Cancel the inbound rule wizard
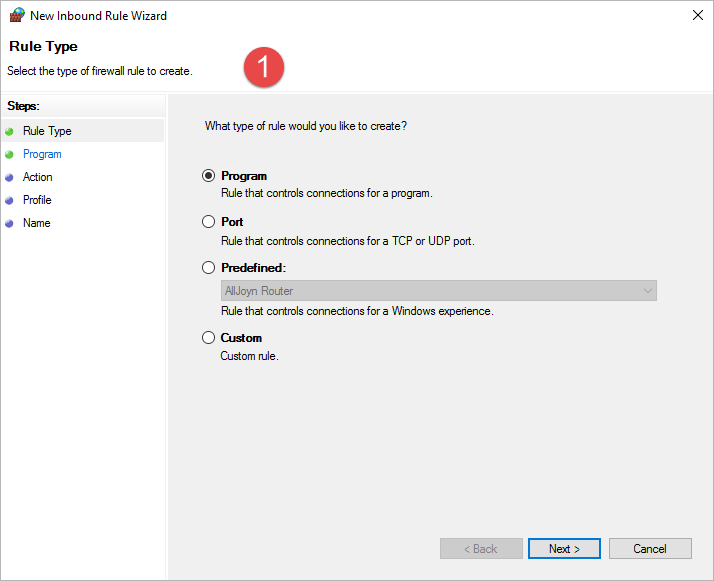 (x=650, y=549)
